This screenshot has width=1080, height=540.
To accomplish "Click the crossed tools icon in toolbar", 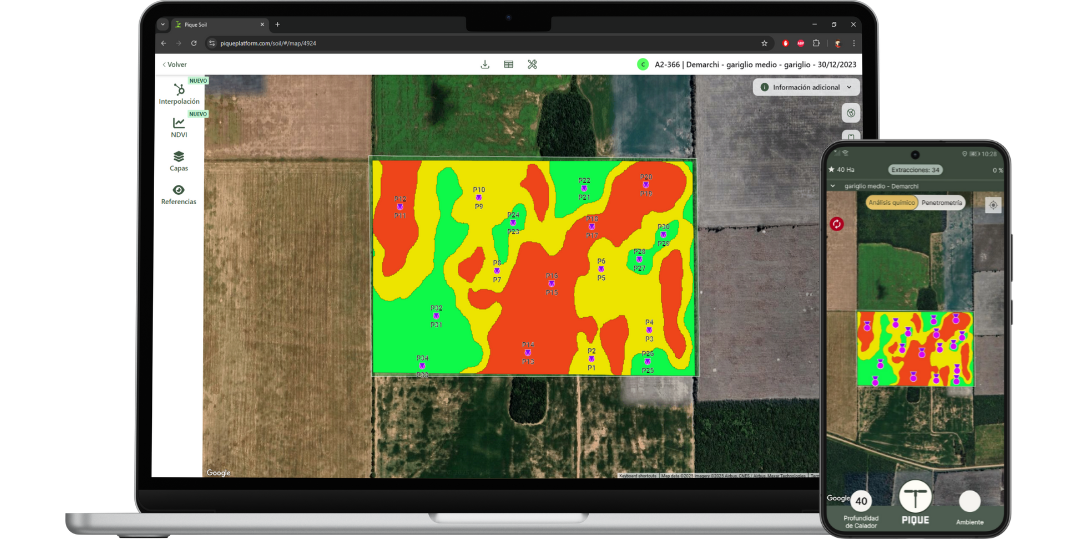I will [532, 65].
